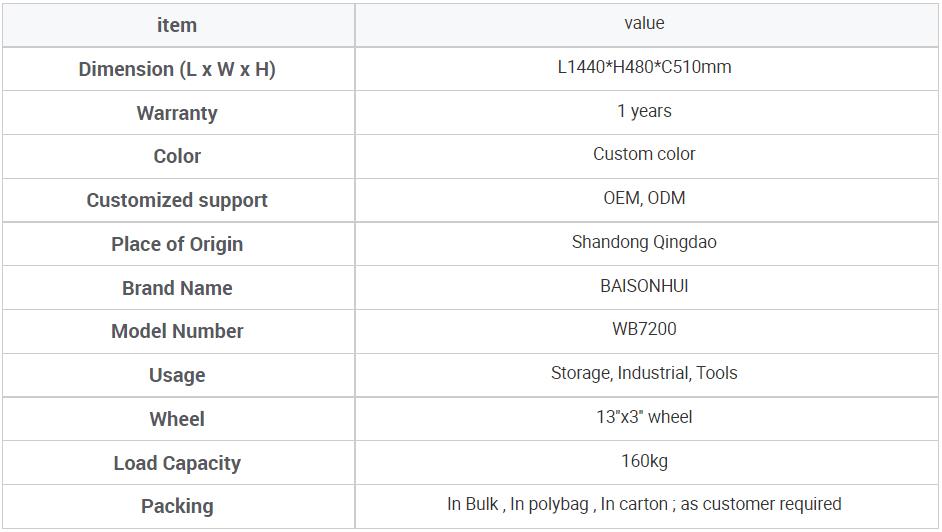Screen dimensions: 942x532
Task: Select the Color row label
Action: (177, 156)
